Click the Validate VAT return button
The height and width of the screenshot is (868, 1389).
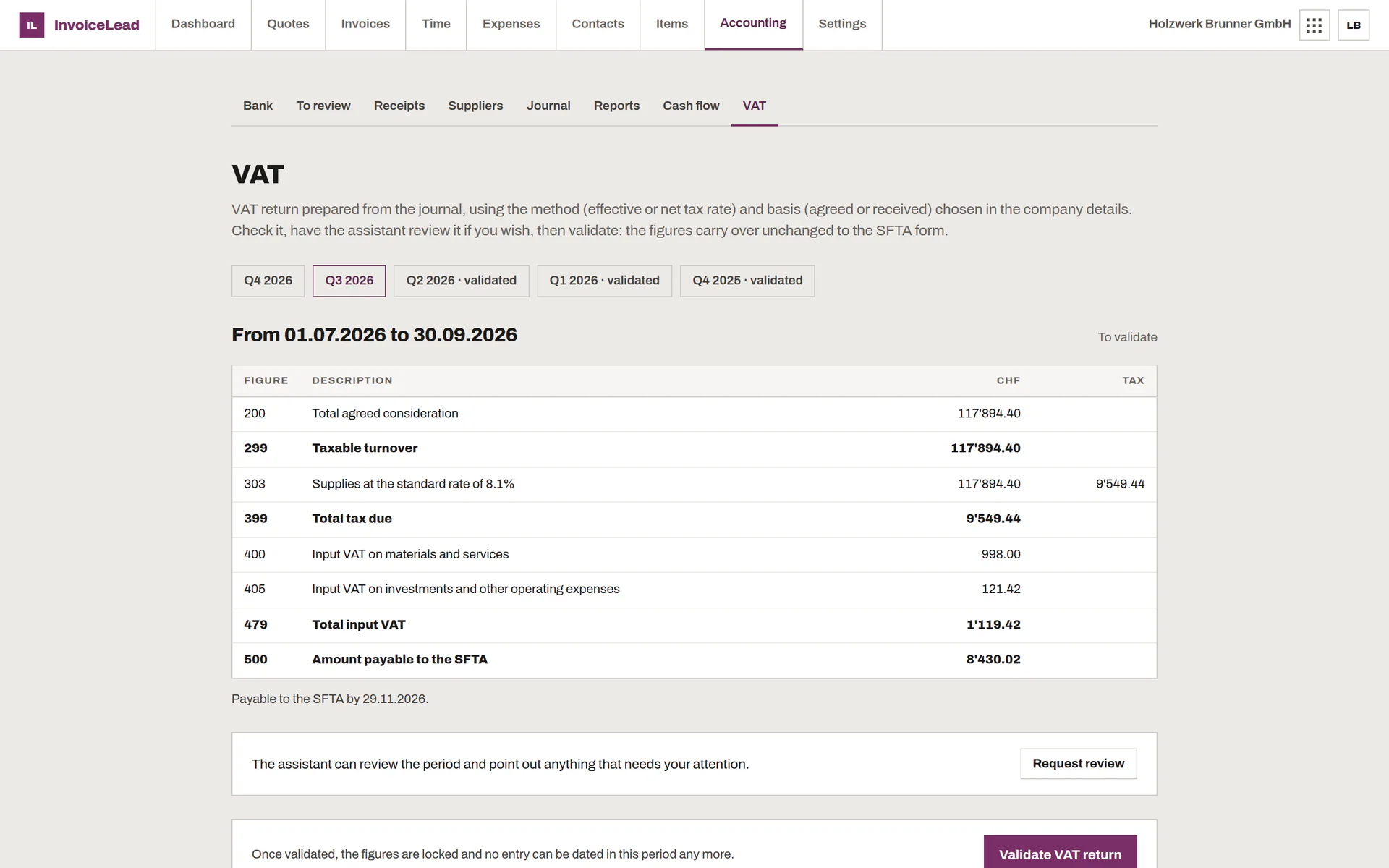1060,854
